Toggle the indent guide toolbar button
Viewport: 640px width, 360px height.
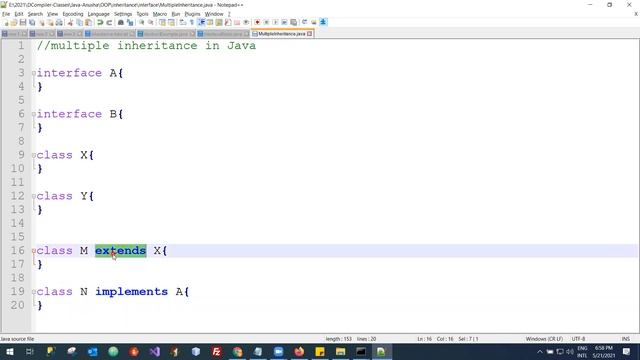(201, 22)
